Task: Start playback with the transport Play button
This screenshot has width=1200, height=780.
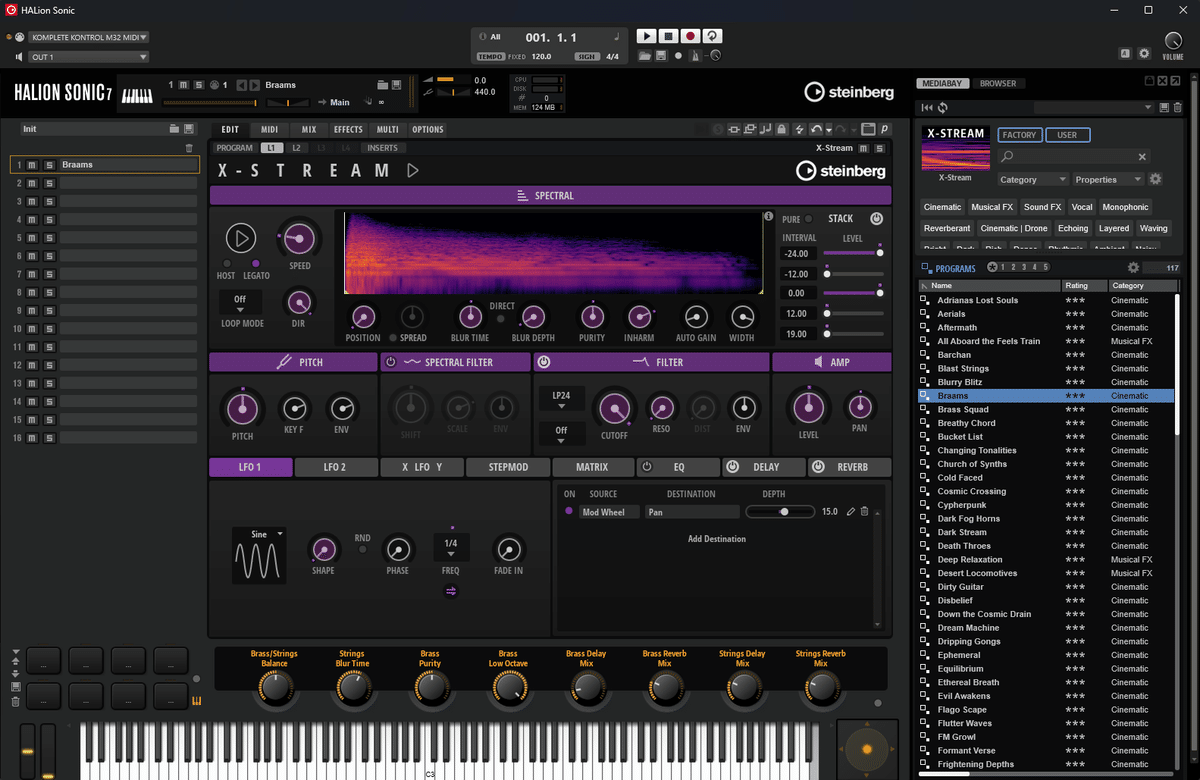Action: click(645, 36)
